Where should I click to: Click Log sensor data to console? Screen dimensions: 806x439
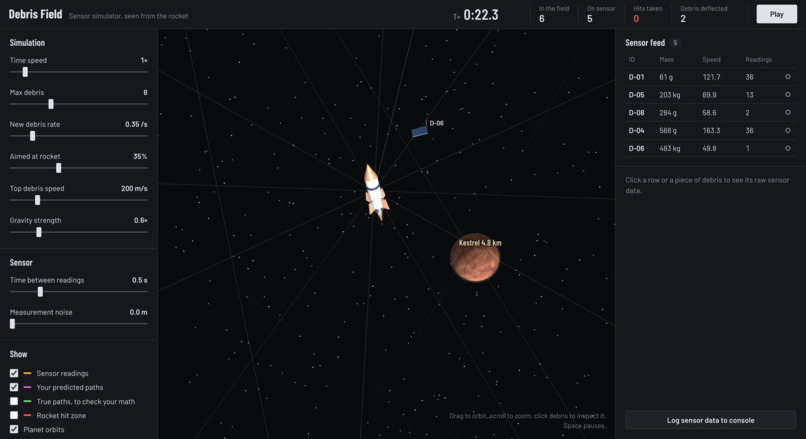(710, 420)
